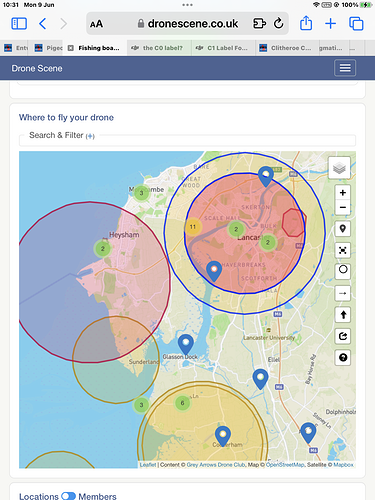Switch to the Clitheroe tab
The width and height of the screenshot is (375, 500).
click(287, 48)
